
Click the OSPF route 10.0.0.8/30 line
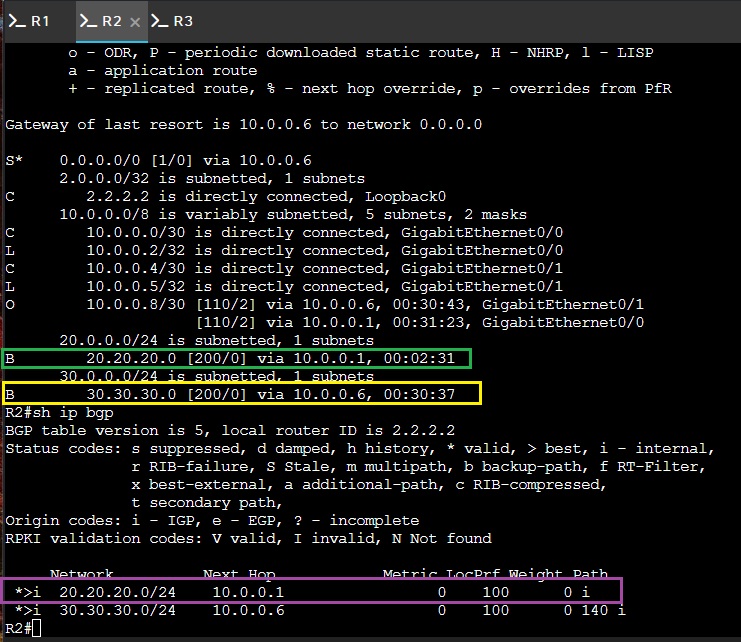coord(324,304)
